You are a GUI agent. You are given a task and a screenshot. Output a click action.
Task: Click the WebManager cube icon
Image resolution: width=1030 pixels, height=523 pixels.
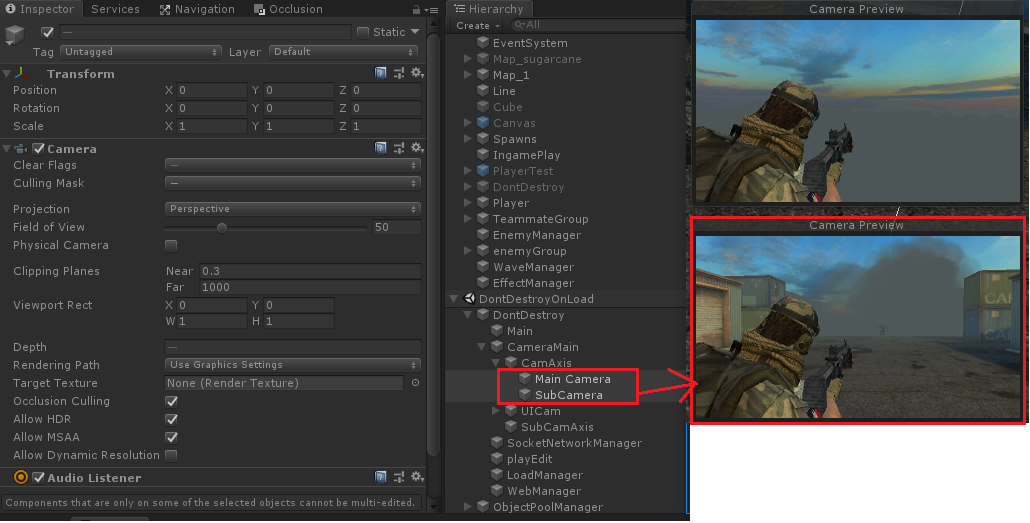pyautogui.click(x=497, y=491)
